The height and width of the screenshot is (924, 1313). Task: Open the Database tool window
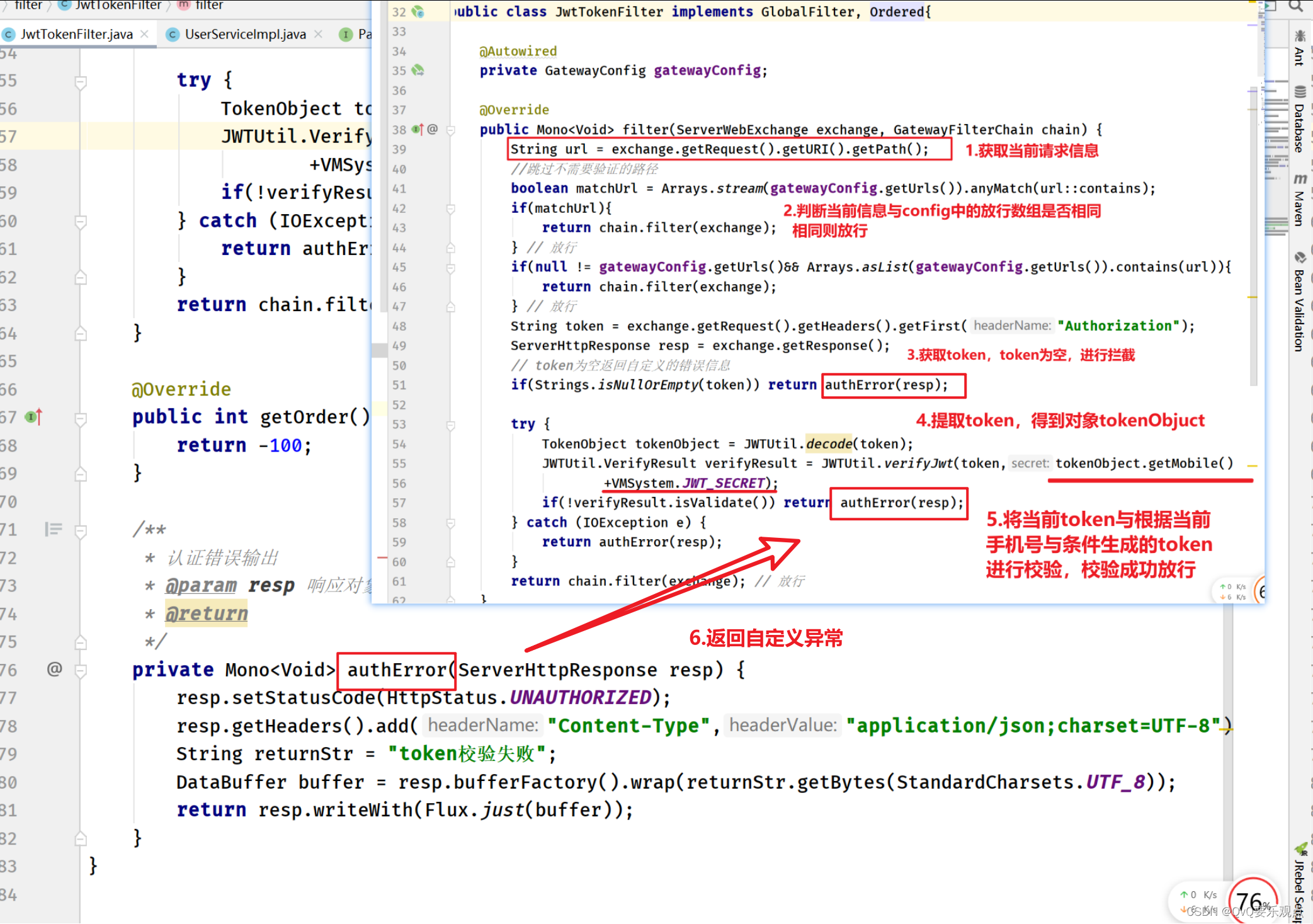click(x=1300, y=120)
